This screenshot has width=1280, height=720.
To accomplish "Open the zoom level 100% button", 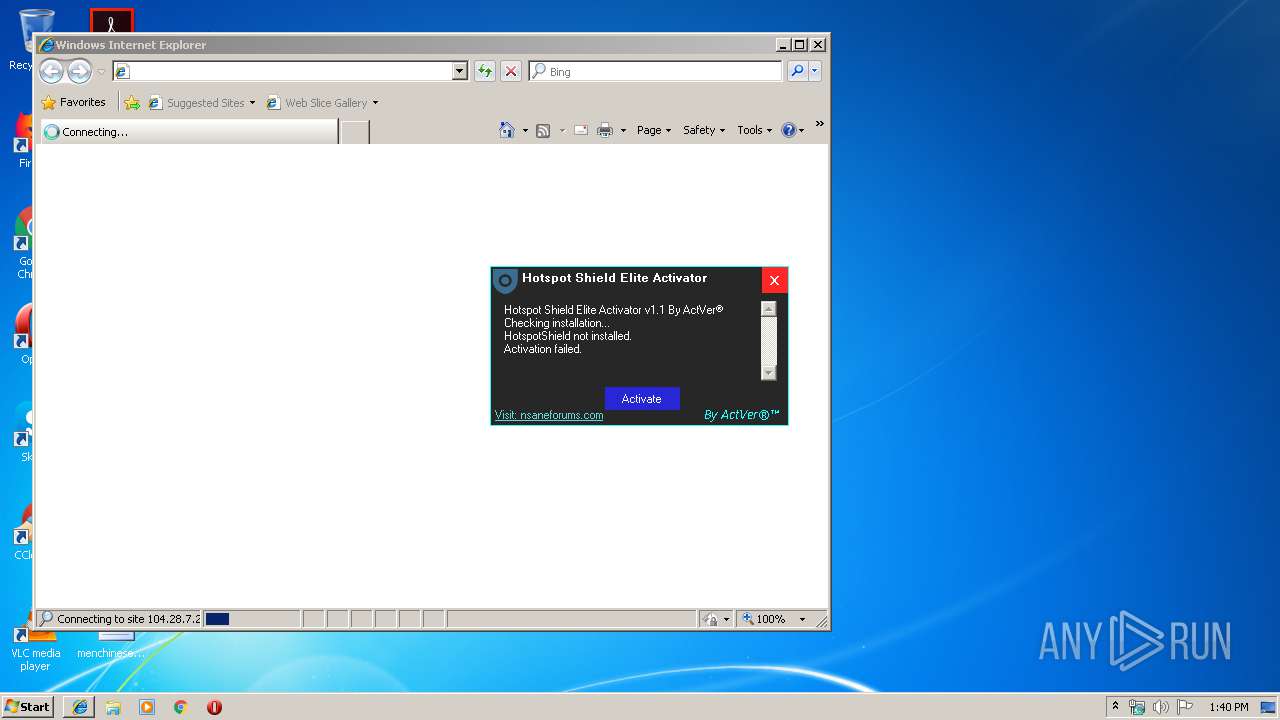I will 765,619.
